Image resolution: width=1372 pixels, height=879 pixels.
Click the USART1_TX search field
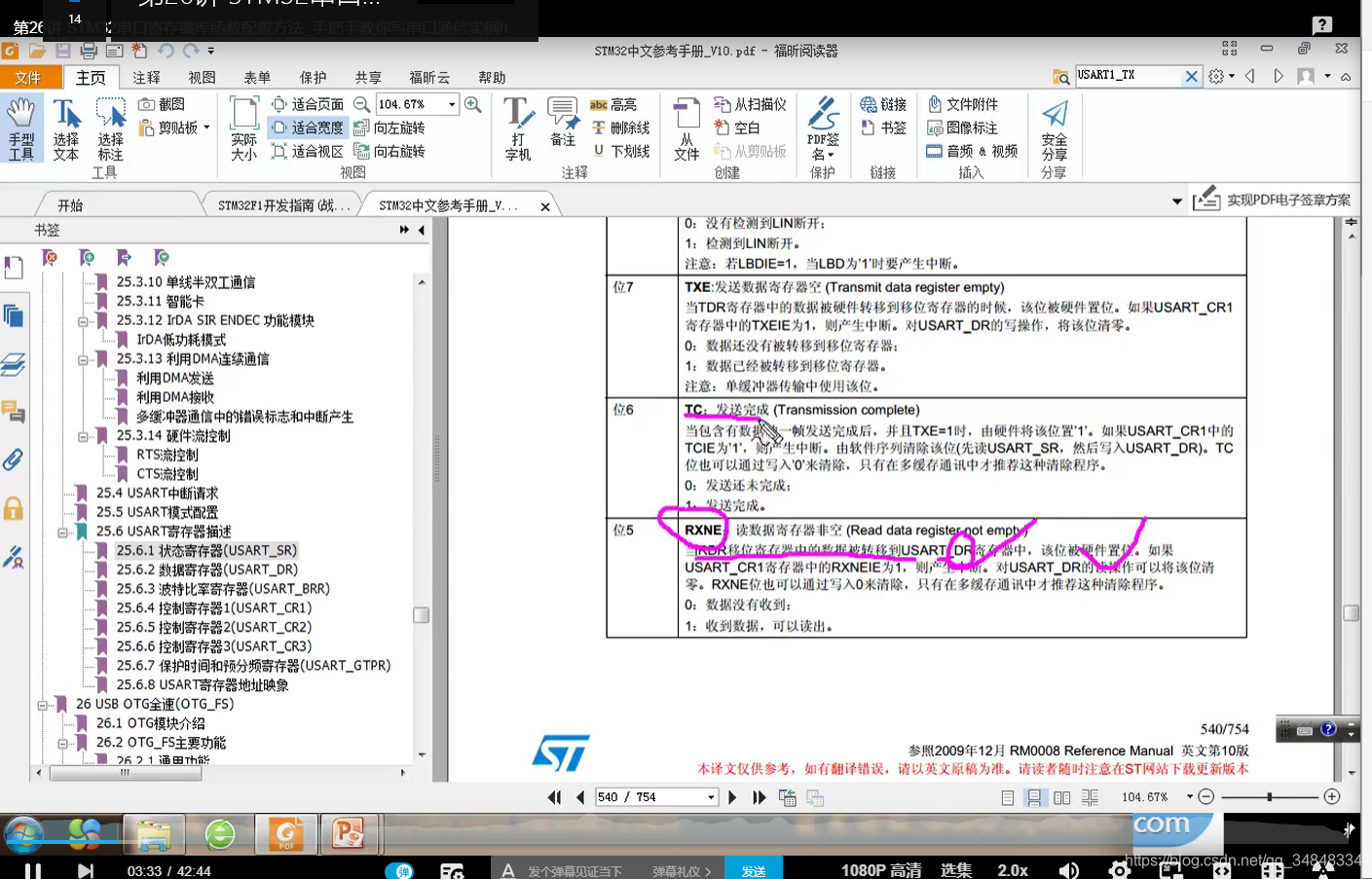pos(1127,75)
